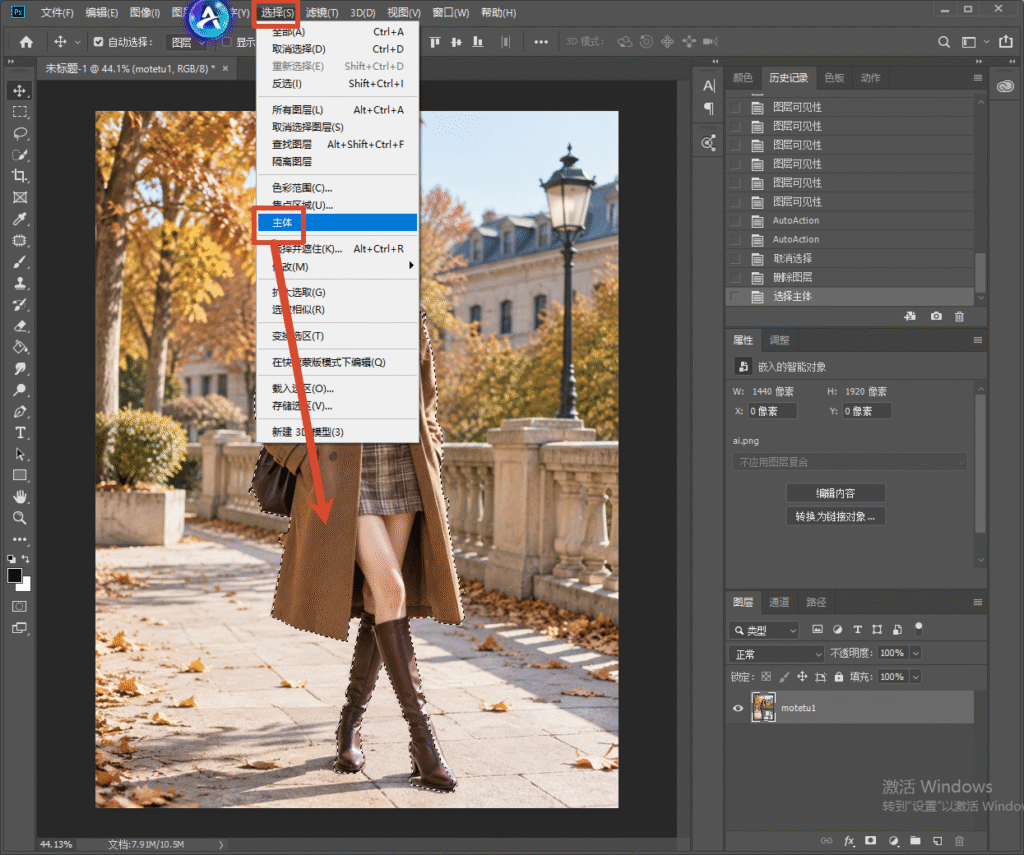Viewport: 1024px width, 855px height.
Task: Click the 转换为链接对象 button
Action: (835, 517)
